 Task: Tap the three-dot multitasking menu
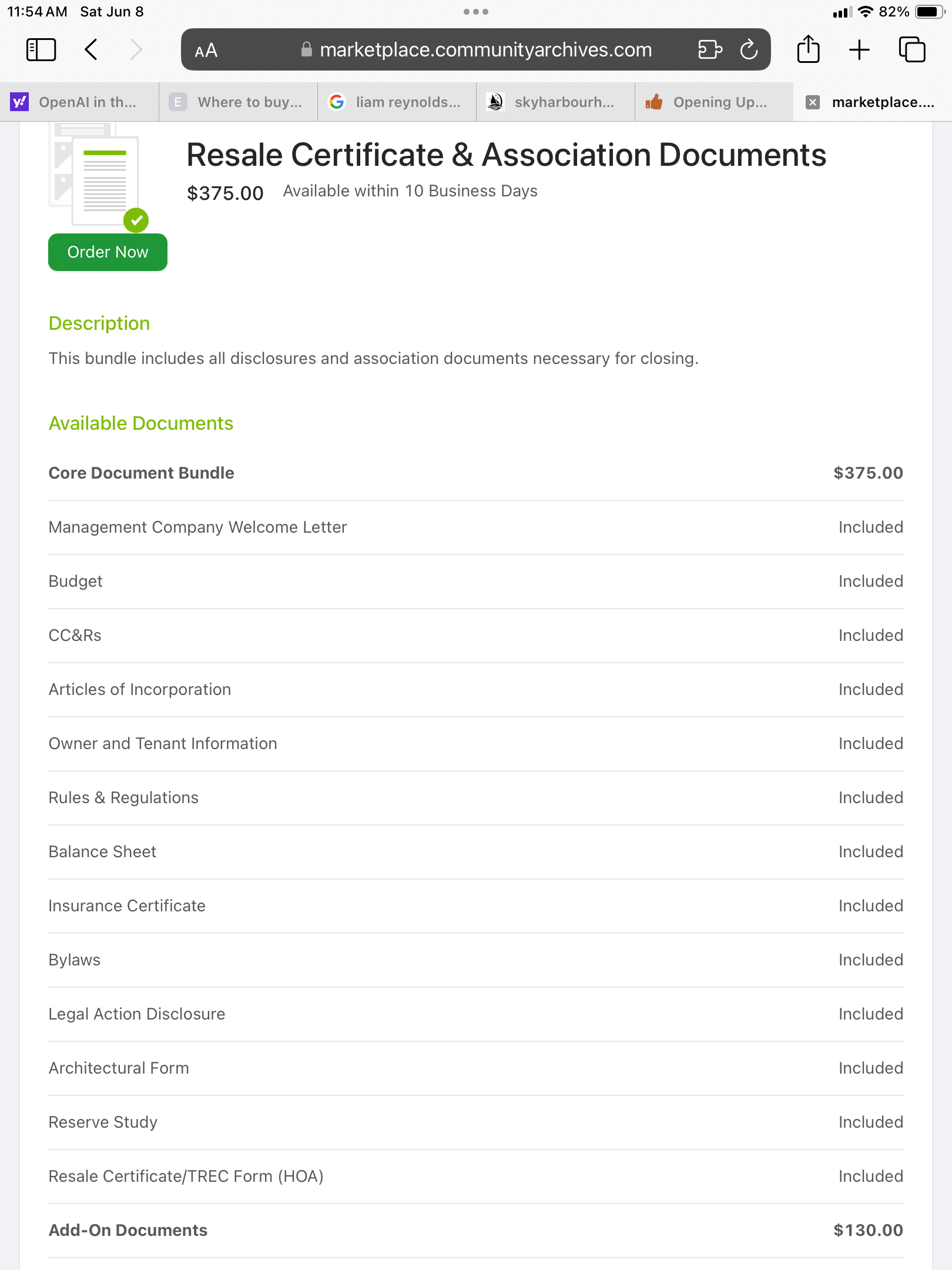[475, 12]
